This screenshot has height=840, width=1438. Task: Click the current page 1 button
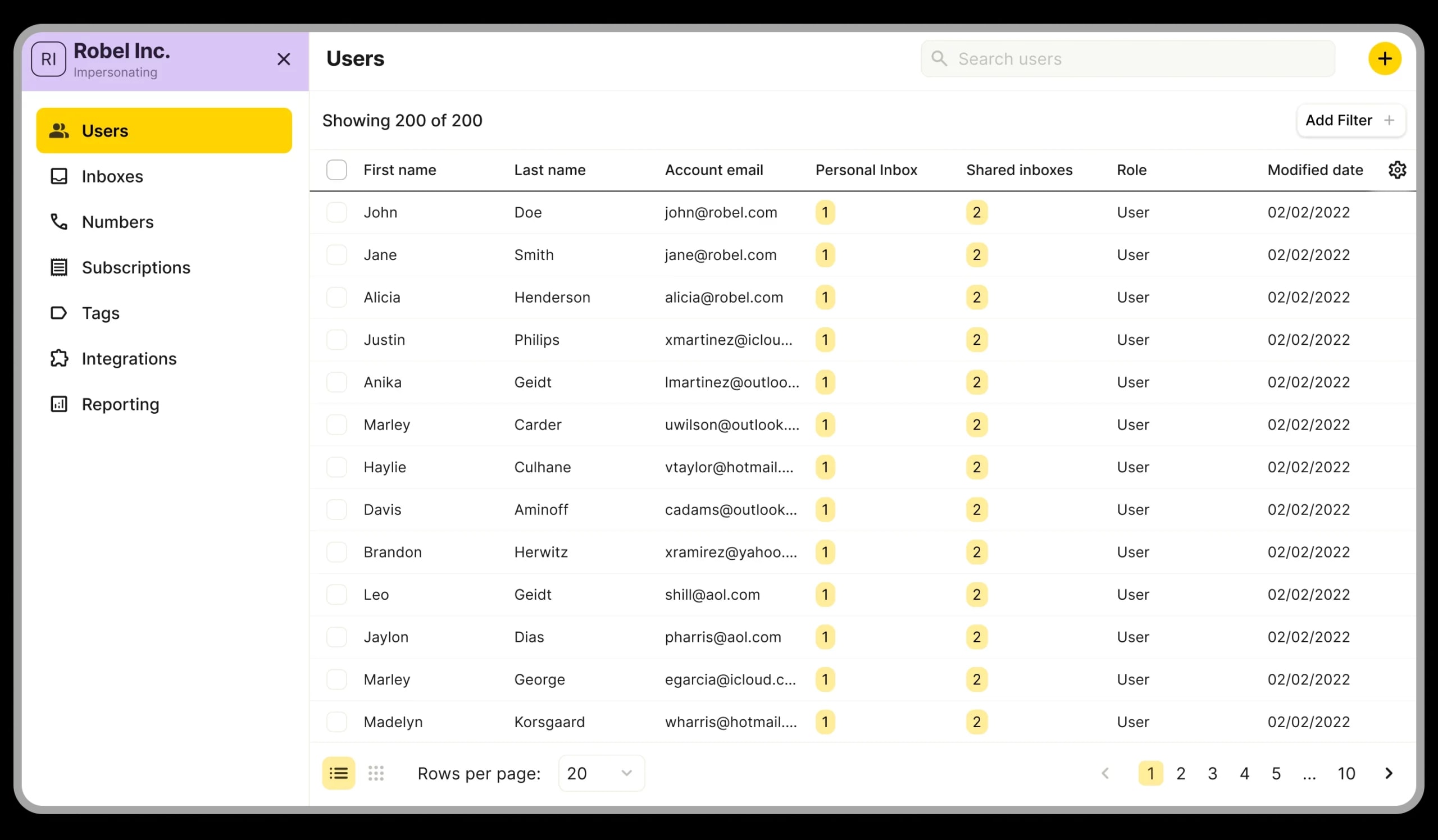(x=1150, y=773)
